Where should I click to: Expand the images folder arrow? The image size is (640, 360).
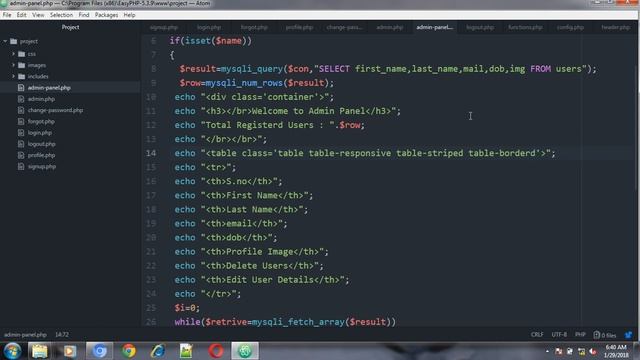[13, 65]
